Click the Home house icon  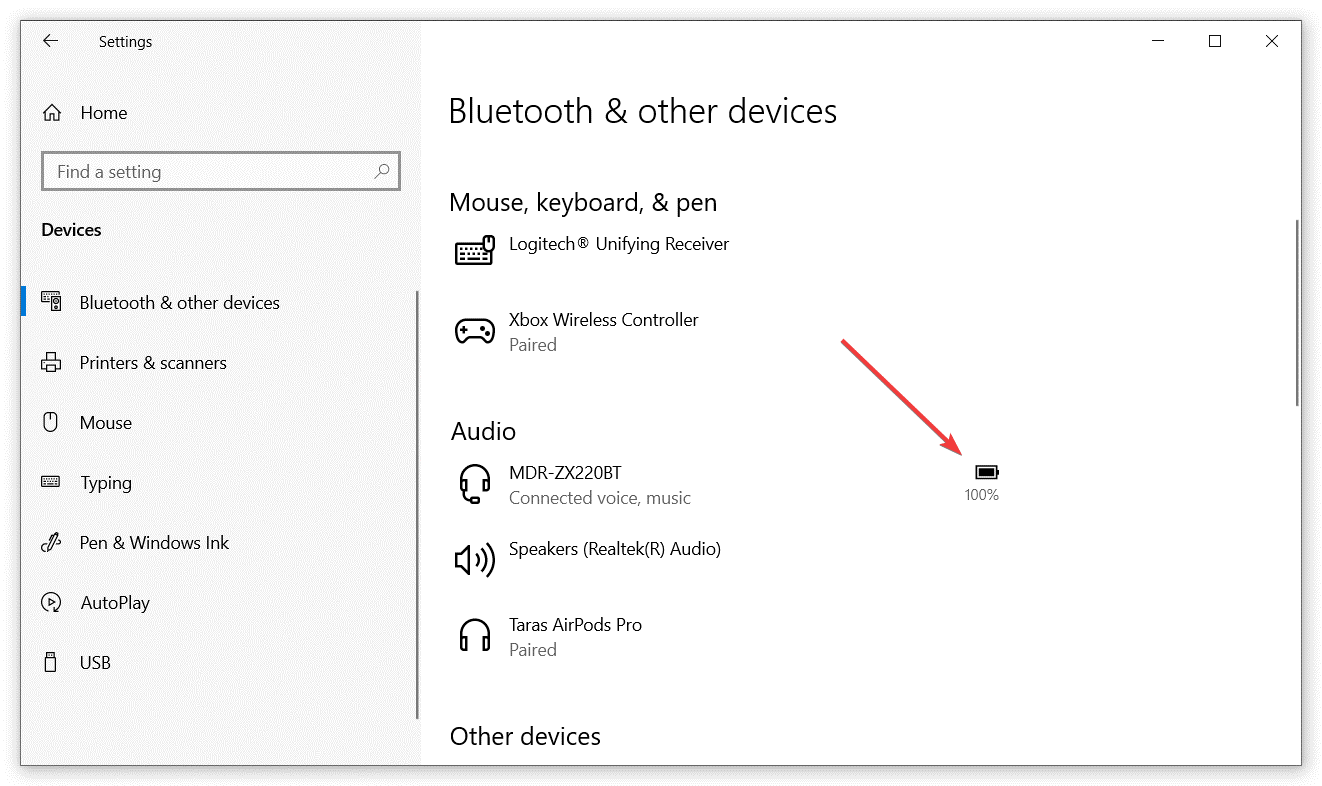pos(52,113)
